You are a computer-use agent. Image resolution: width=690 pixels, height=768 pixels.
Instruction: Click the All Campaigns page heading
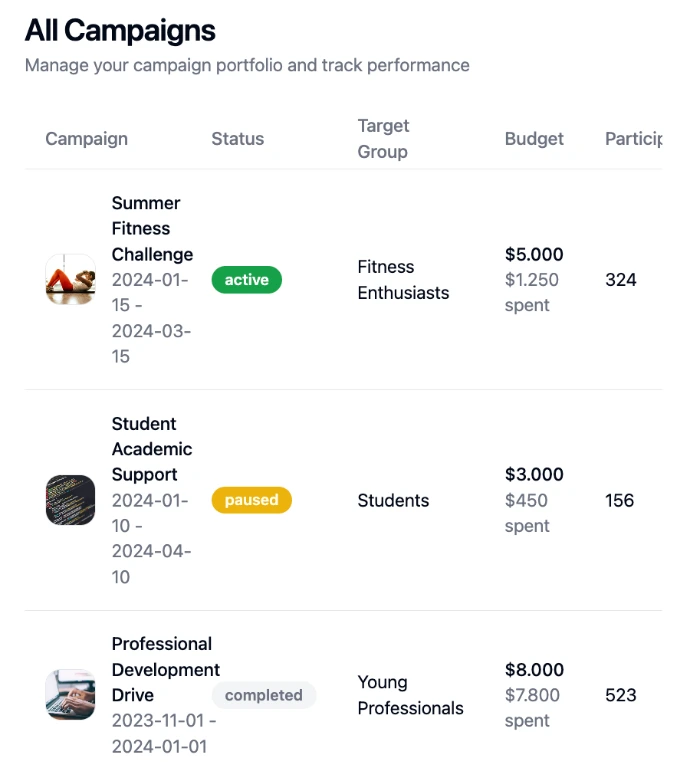[120, 30]
